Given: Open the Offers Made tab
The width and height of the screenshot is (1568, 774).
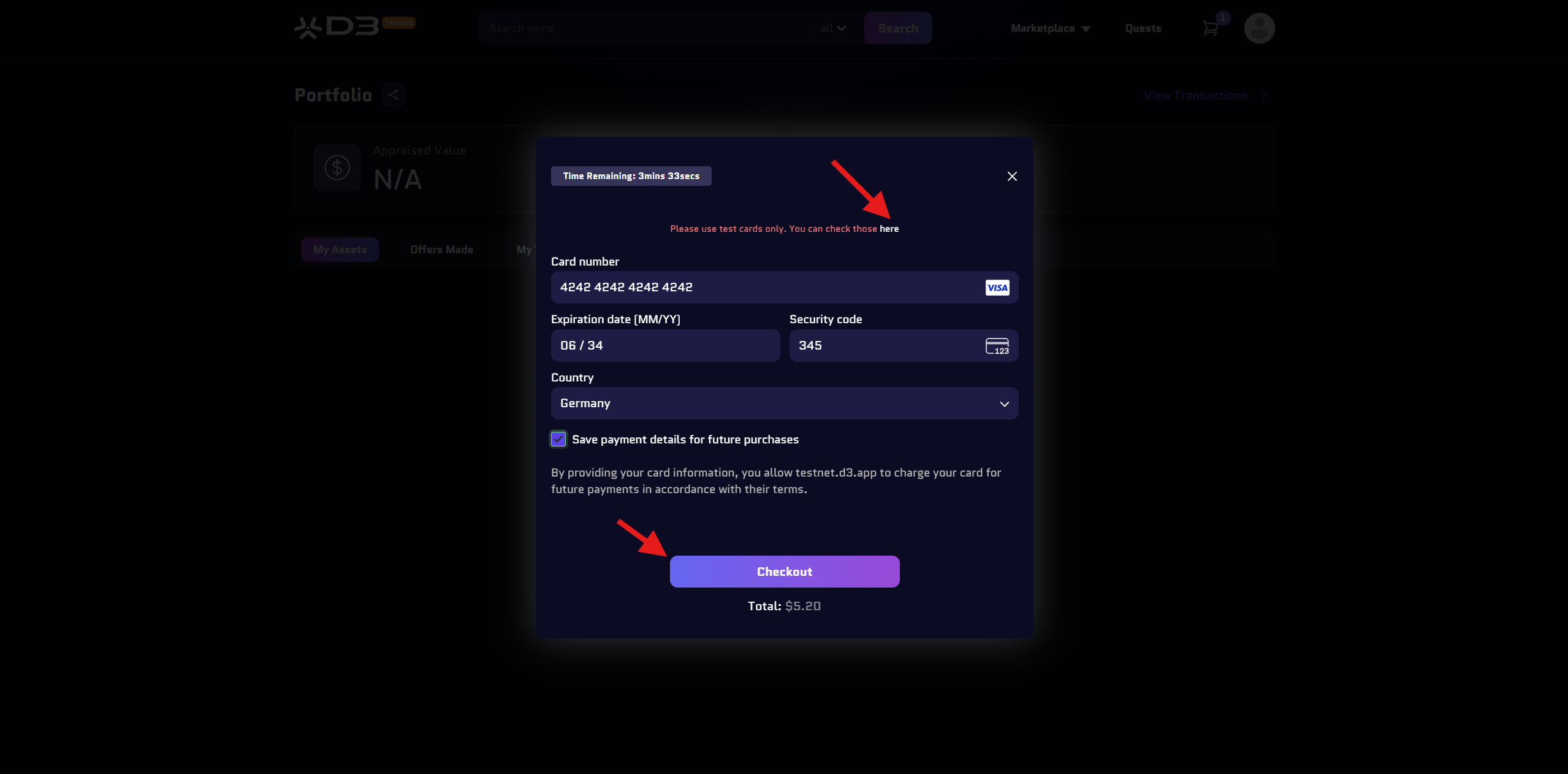Looking at the screenshot, I should 441,250.
